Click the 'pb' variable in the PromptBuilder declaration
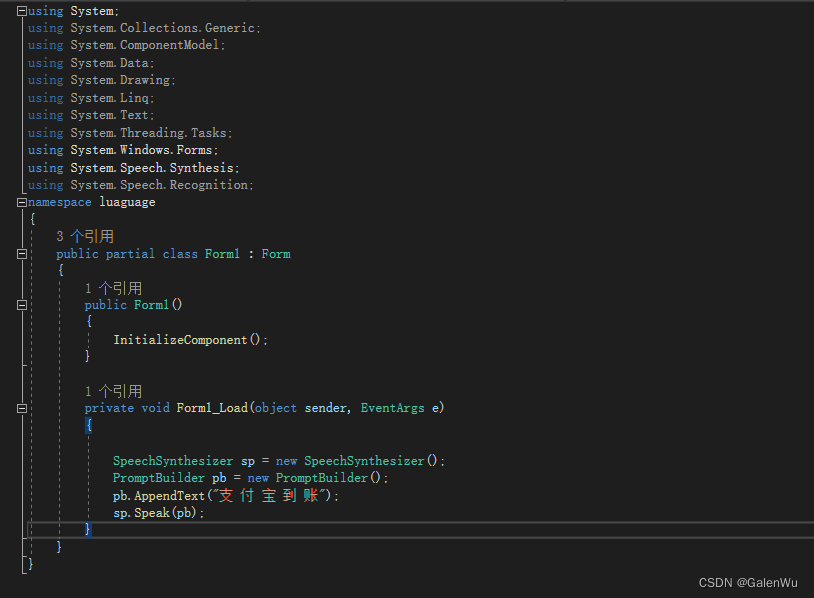The width and height of the screenshot is (814, 598). pos(219,478)
